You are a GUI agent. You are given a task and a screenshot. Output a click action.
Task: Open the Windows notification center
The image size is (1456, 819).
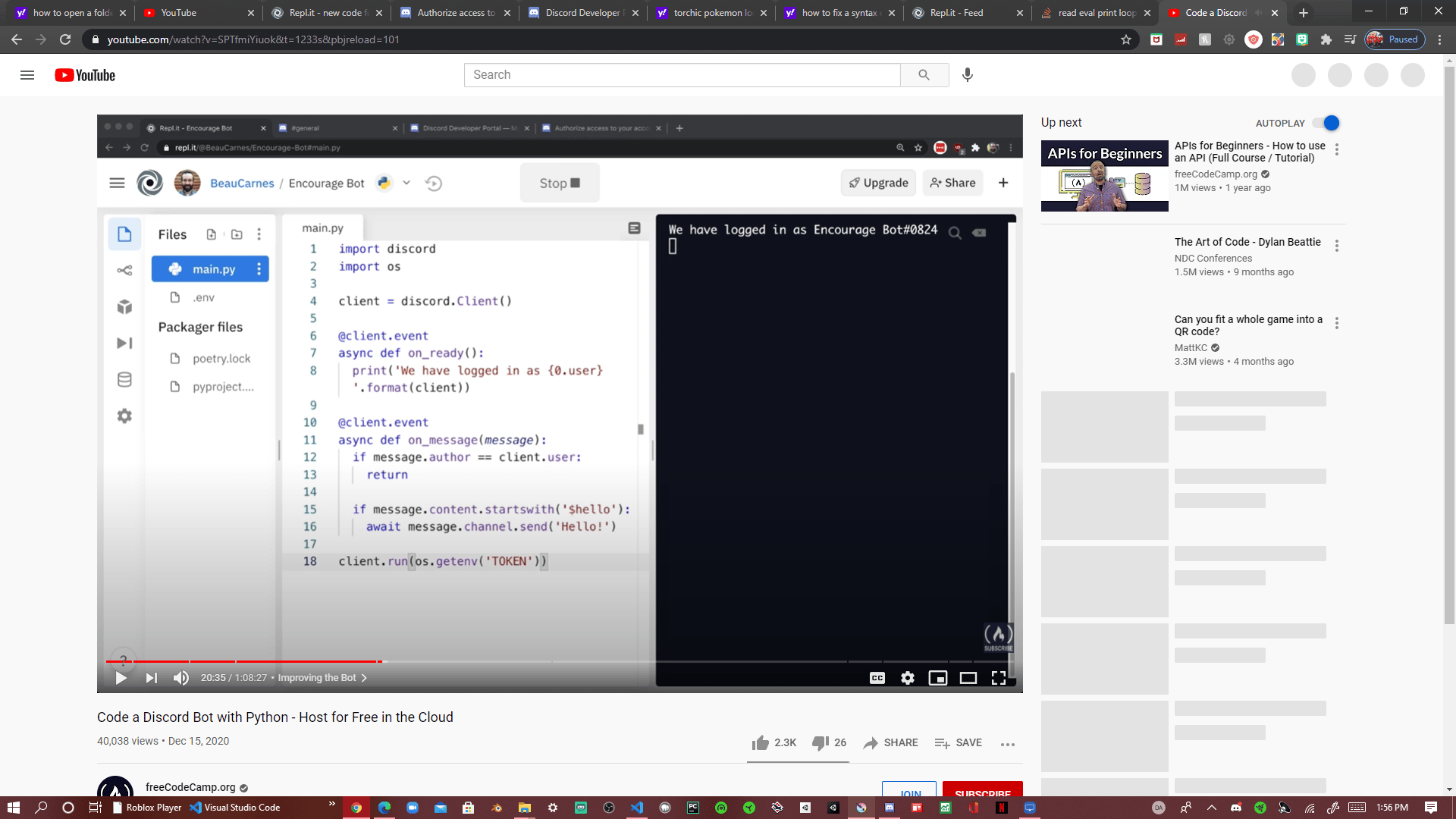click(x=1431, y=808)
